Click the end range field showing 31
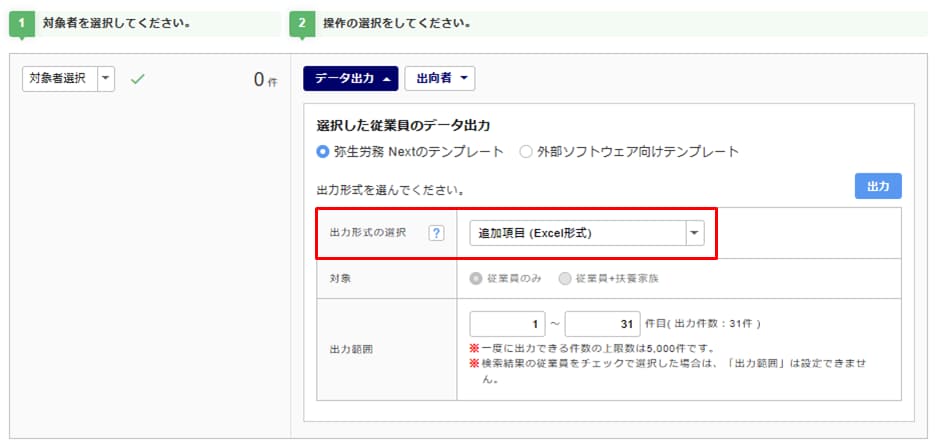 [x=602, y=324]
